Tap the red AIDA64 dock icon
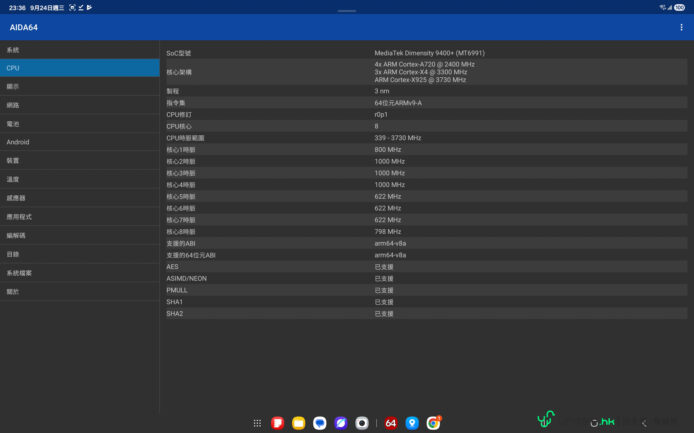The image size is (694, 433). pyautogui.click(x=391, y=423)
